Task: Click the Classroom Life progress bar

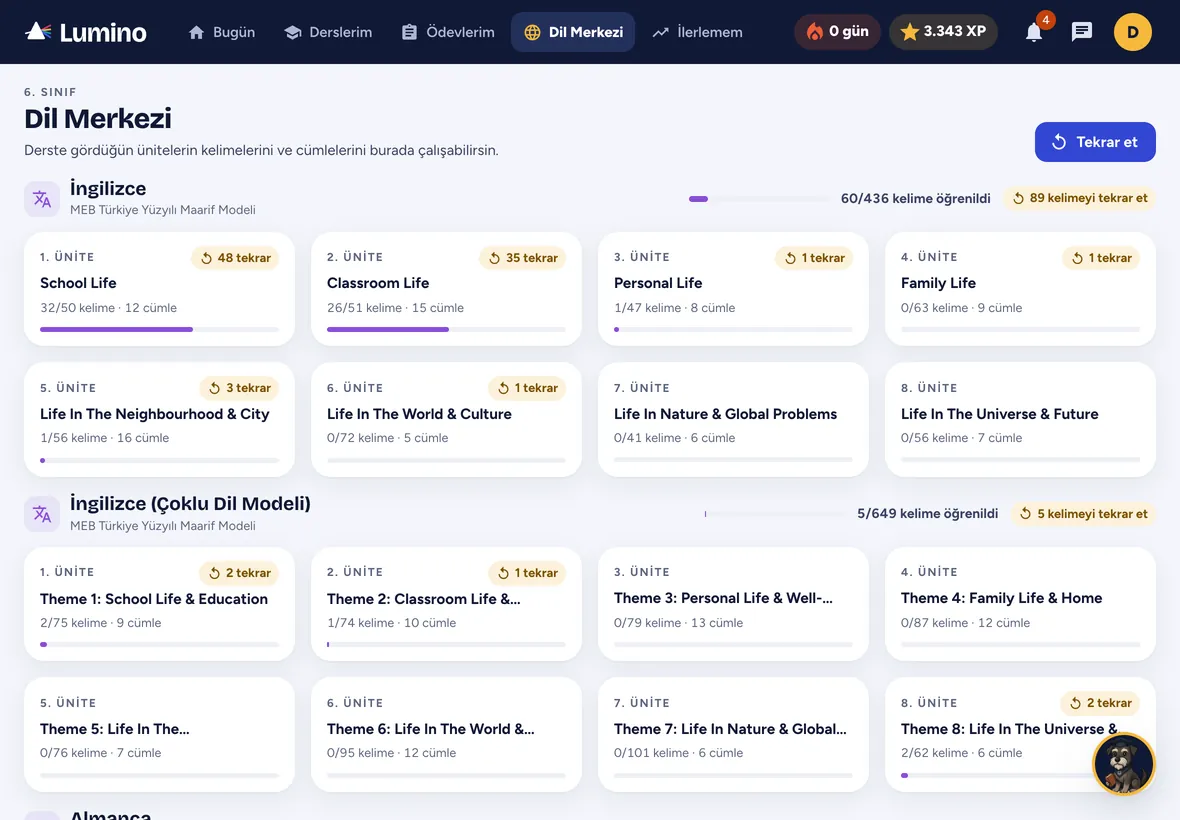Action: click(446, 330)
